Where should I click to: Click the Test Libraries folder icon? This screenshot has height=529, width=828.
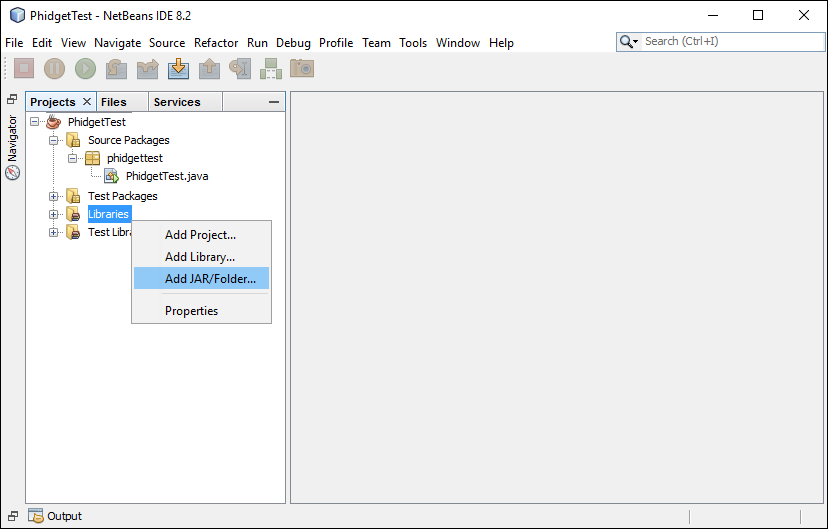coord(73,232)
